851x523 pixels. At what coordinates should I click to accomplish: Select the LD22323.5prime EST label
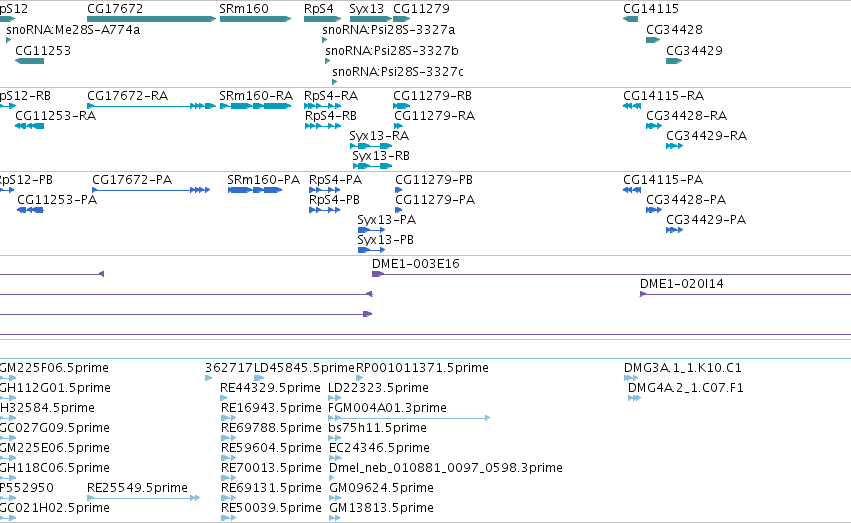click(x=378, y=388)
